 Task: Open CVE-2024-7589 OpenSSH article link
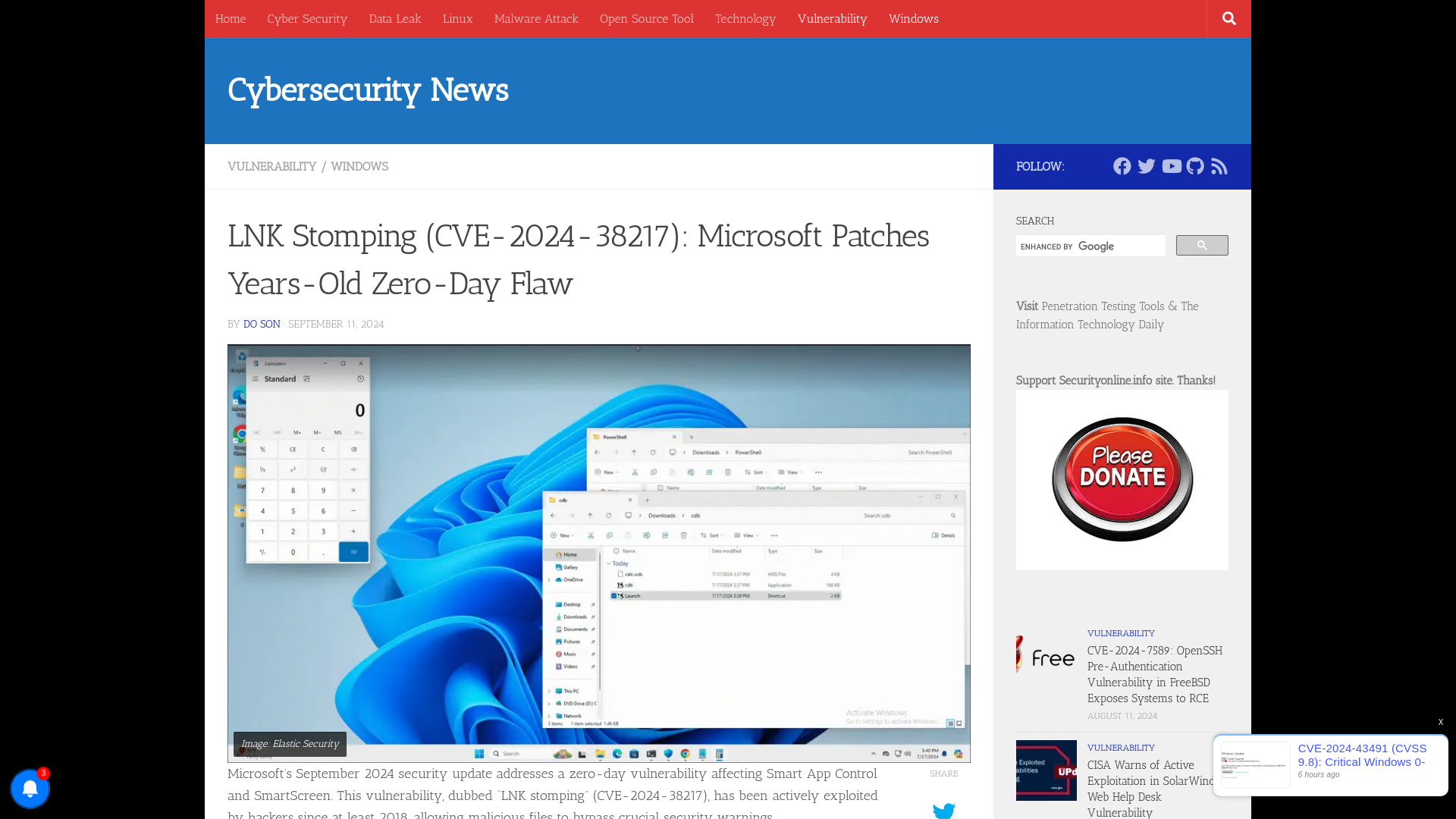tap(1155, 674)
